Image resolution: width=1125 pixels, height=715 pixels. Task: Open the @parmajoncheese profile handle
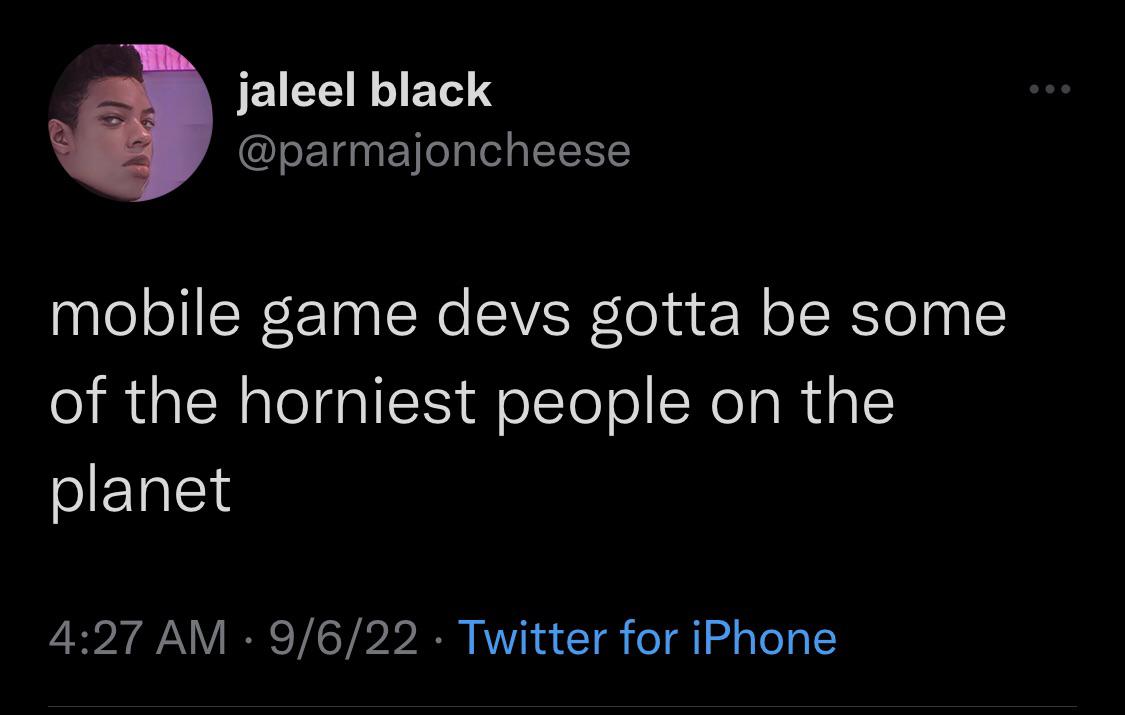click(435, 150)
